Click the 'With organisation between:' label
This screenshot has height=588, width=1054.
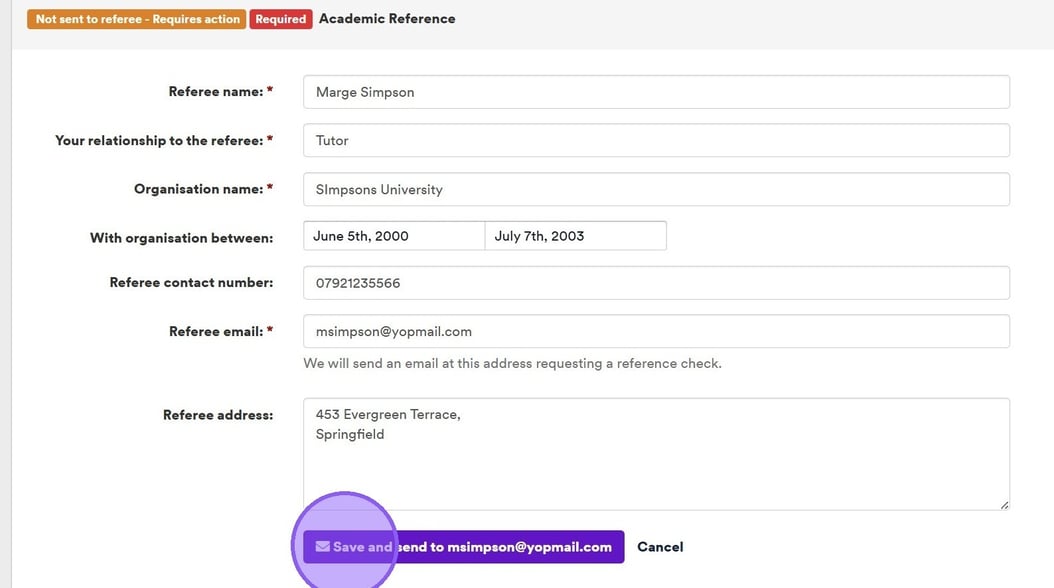point(181,238)
